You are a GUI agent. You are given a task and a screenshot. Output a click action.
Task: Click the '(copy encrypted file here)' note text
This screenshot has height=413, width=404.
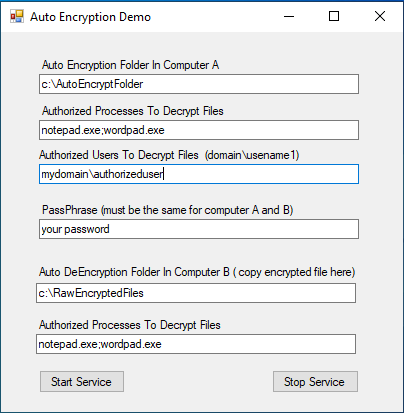(294, 272)
